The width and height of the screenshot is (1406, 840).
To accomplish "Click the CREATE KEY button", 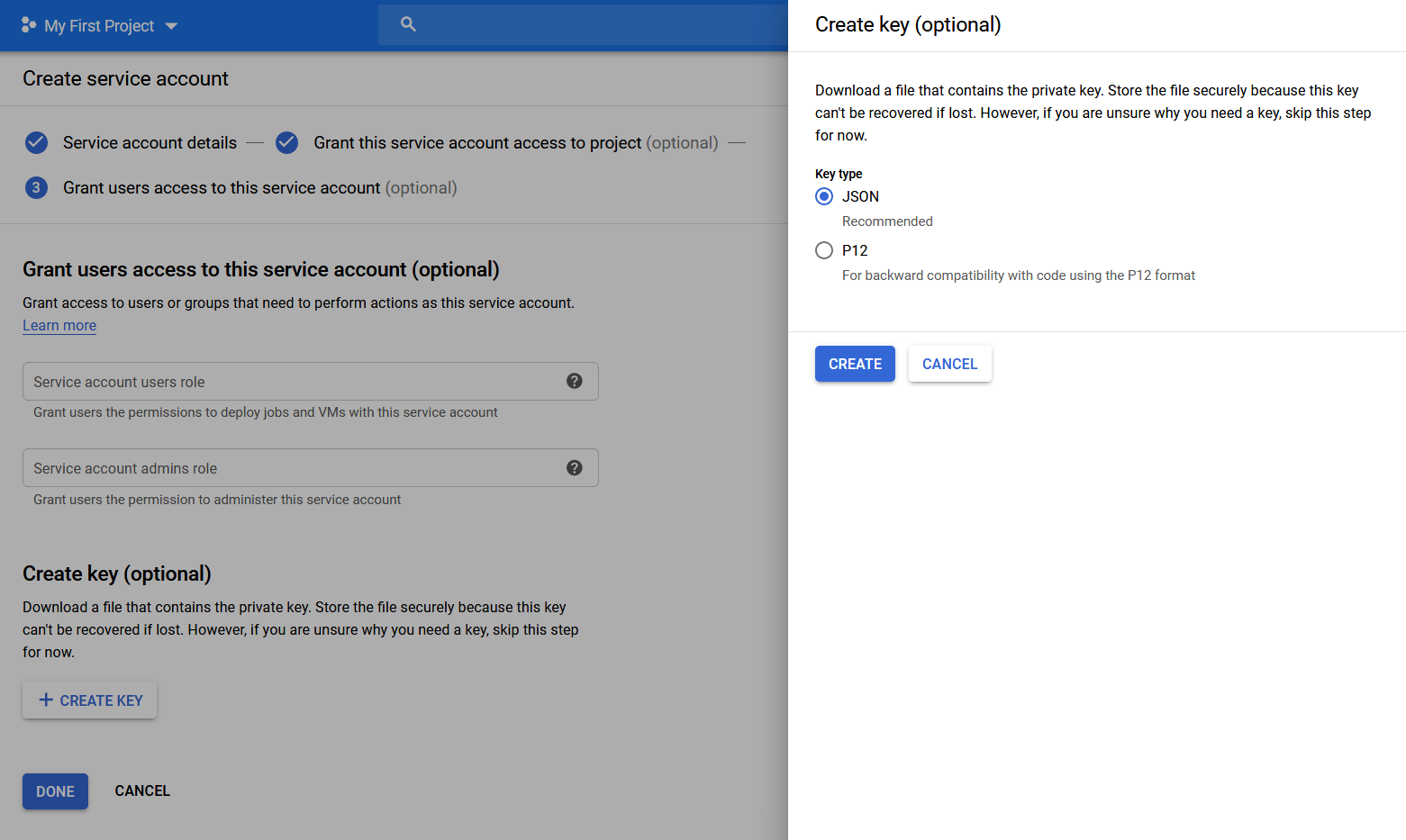I will click(90, 700).
